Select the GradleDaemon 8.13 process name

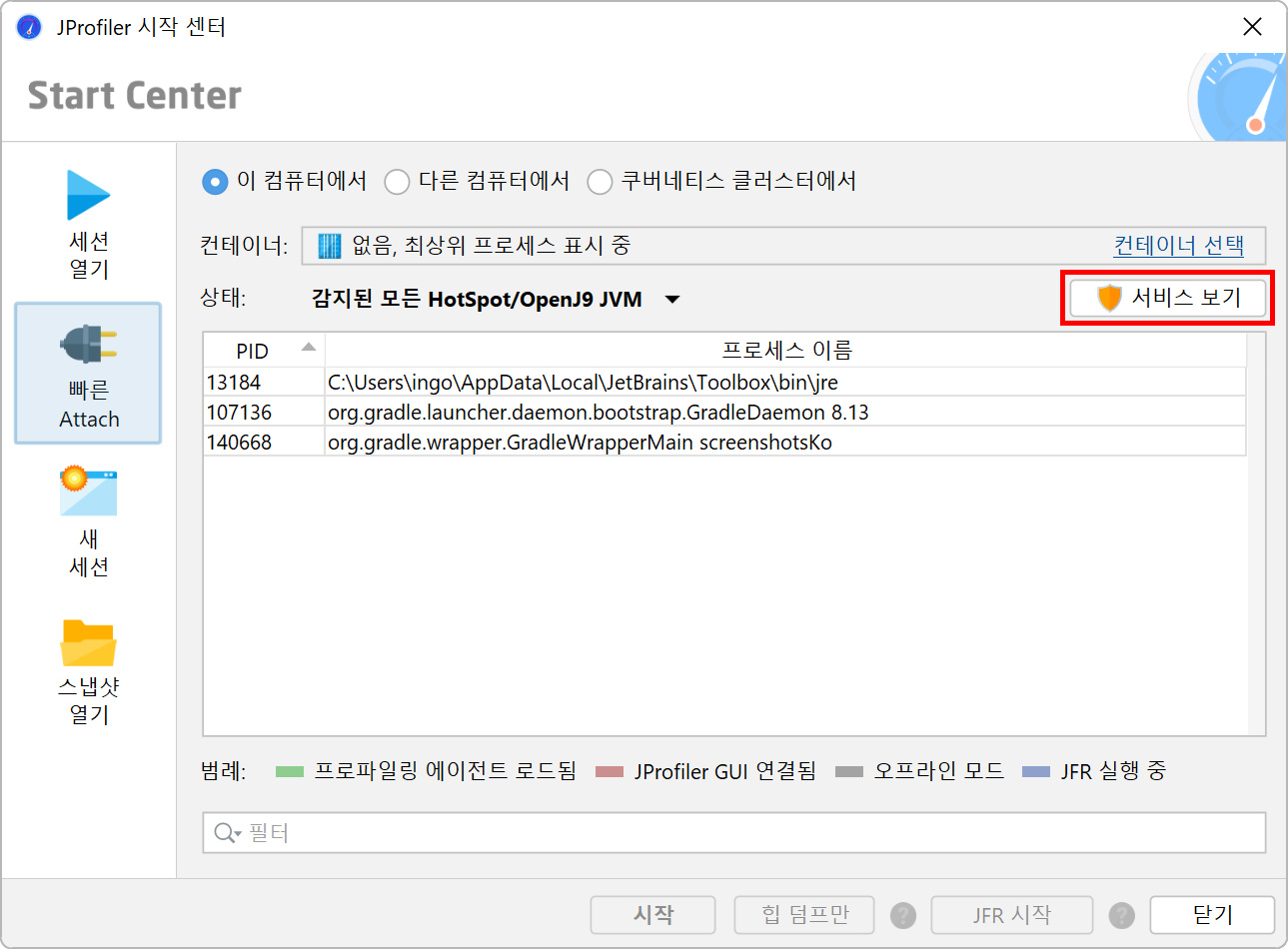pyautogui.click(x=599, y=413)
